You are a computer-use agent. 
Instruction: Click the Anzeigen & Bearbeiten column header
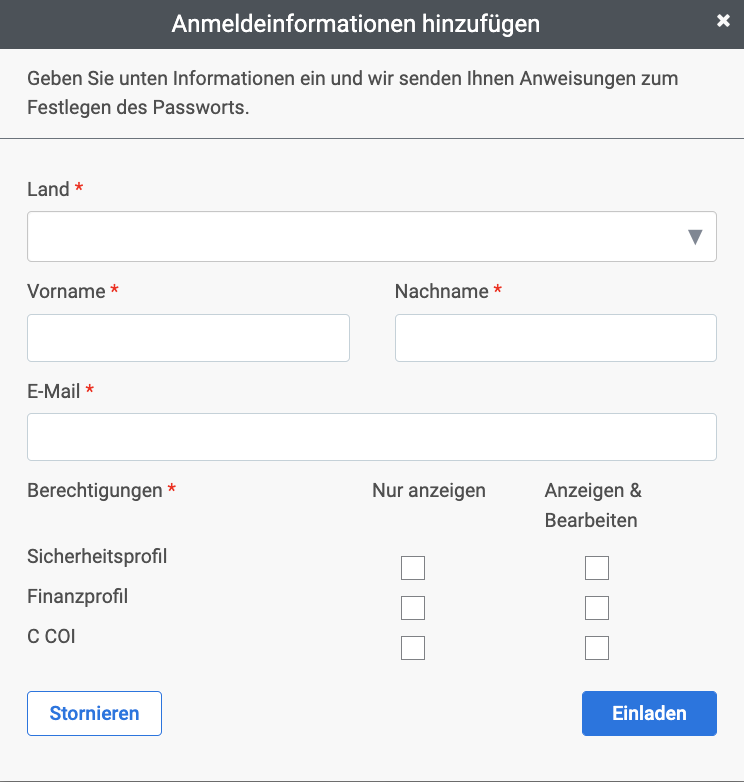593,505
